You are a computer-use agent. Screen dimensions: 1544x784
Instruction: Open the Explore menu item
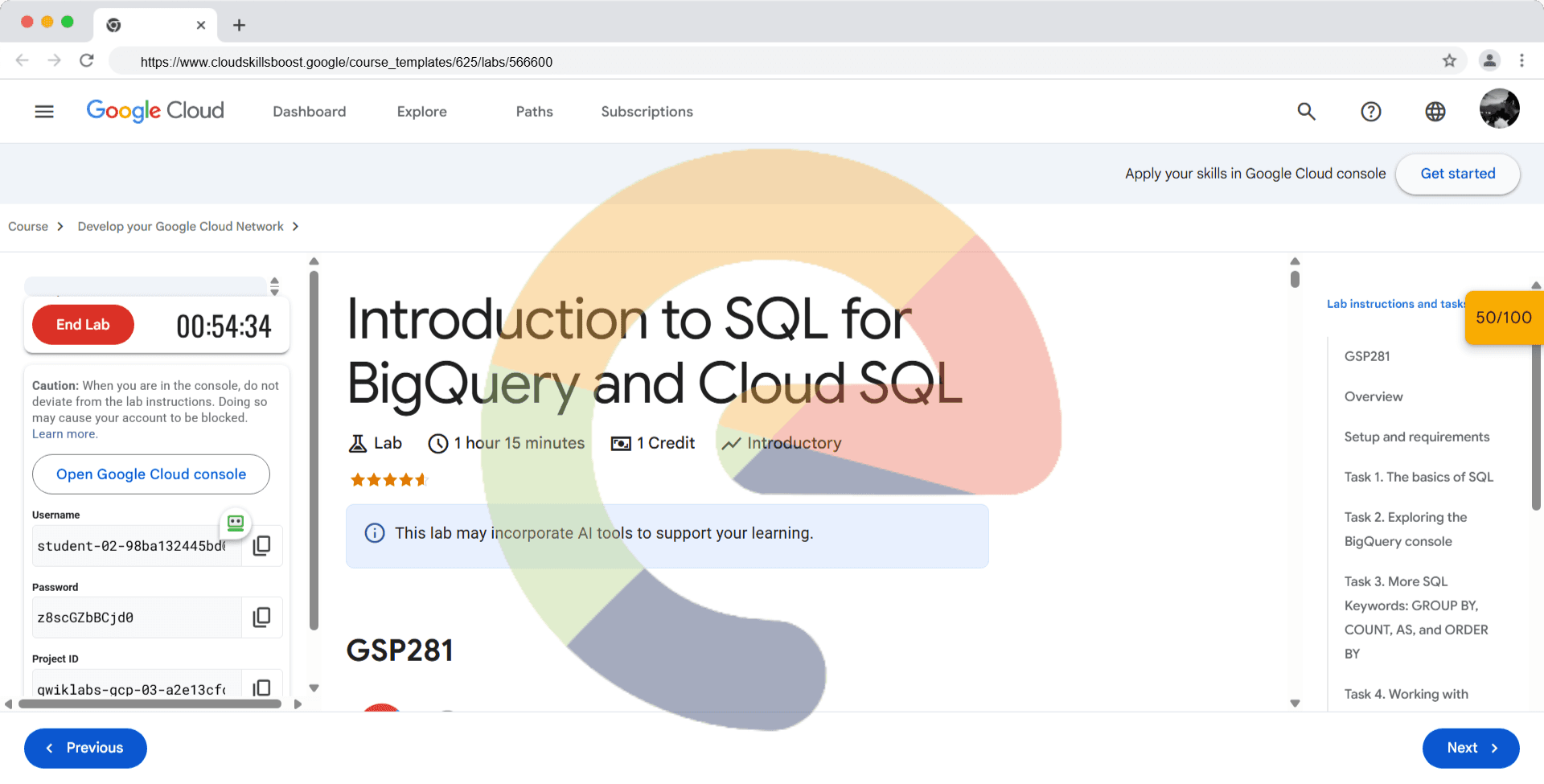421,112
